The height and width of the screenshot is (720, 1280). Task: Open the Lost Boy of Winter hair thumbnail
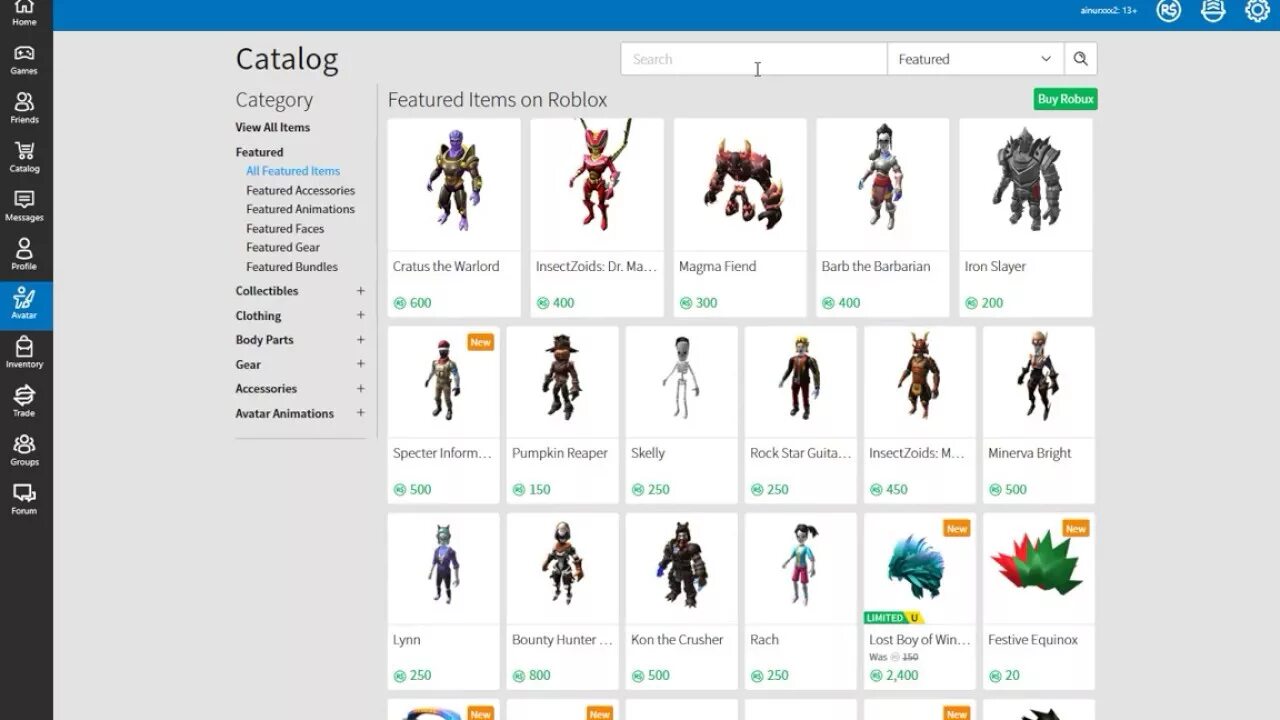point(919,569)
